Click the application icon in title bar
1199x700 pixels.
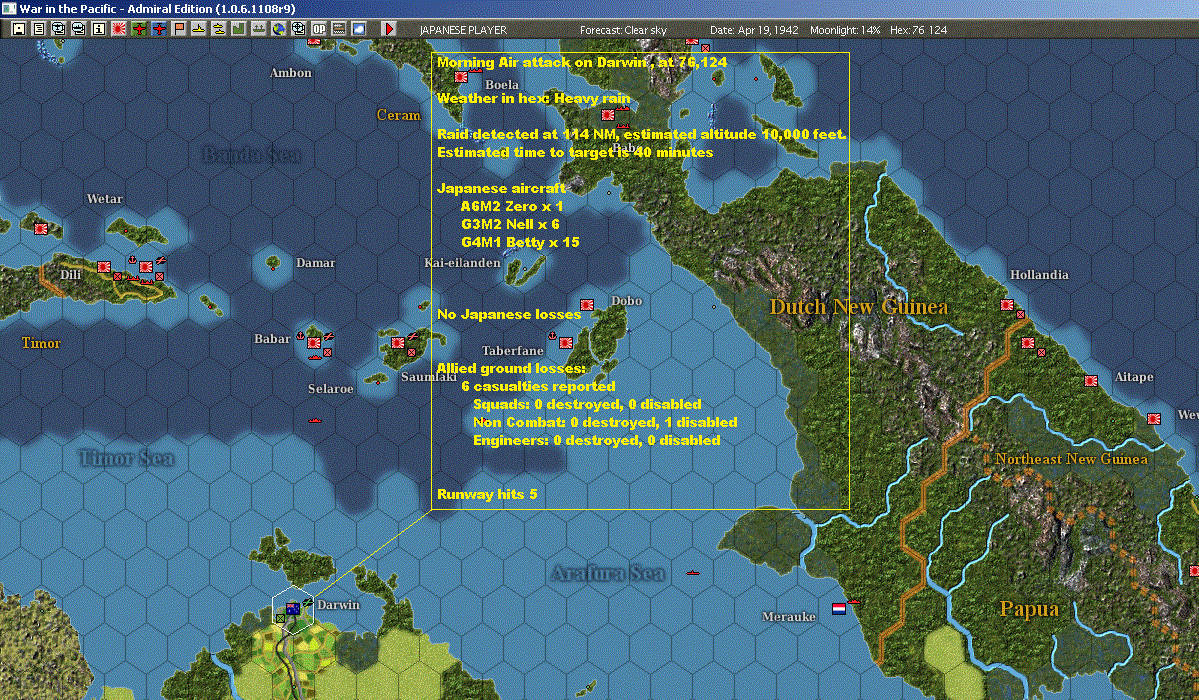point(8,8)
